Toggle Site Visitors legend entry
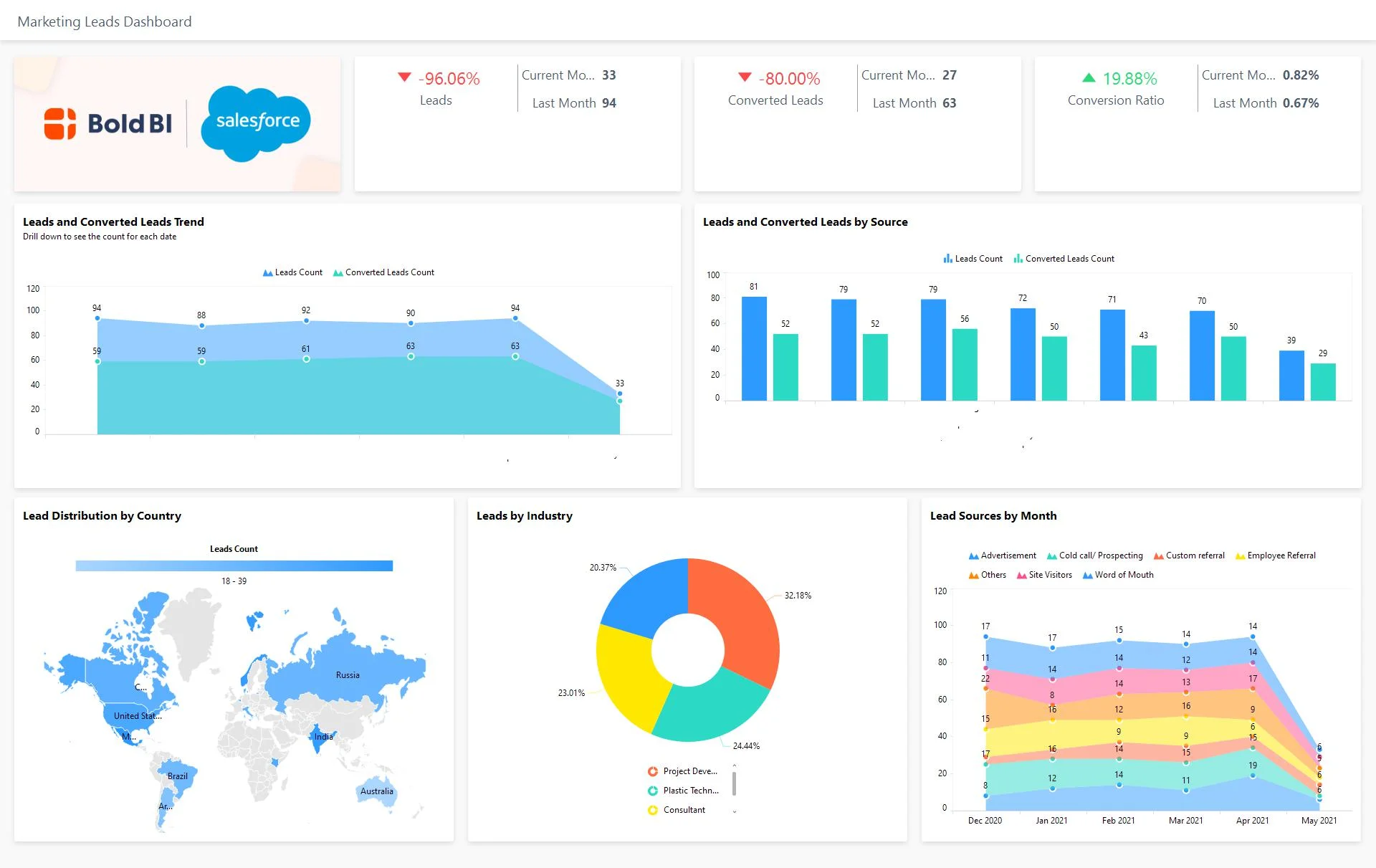This screenshot has height=868, width=1376. [1044, 575]
